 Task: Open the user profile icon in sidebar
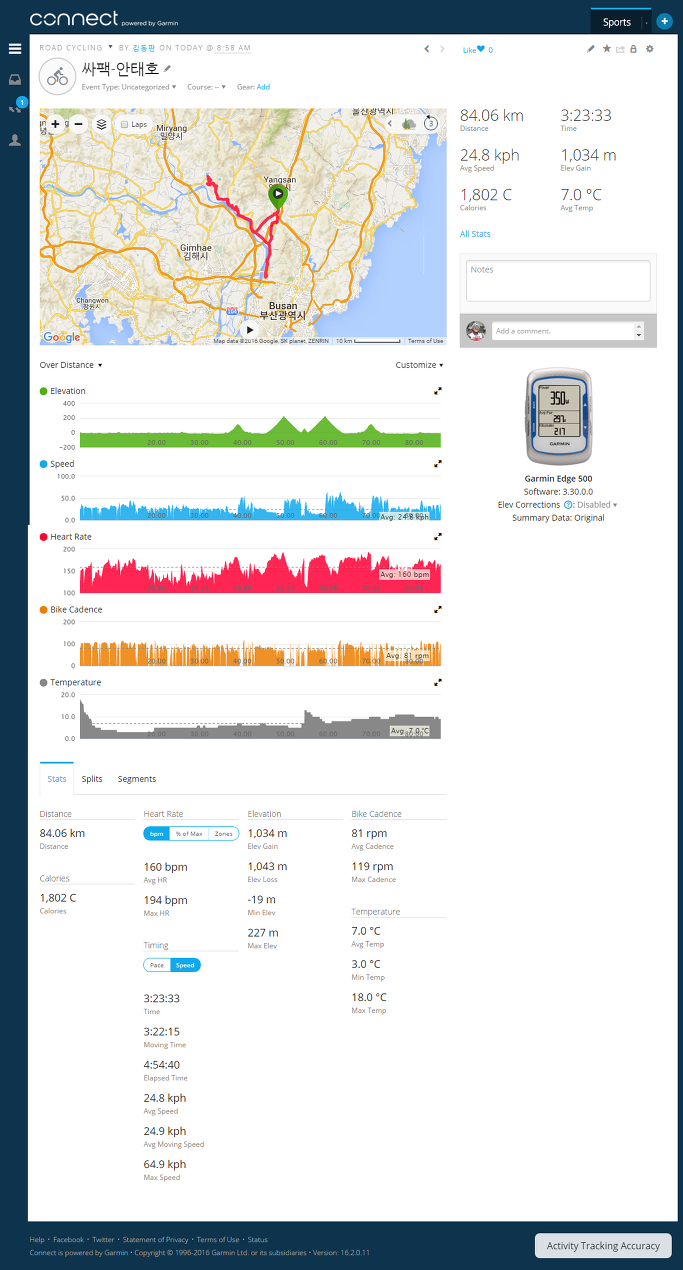click(15, 140)
